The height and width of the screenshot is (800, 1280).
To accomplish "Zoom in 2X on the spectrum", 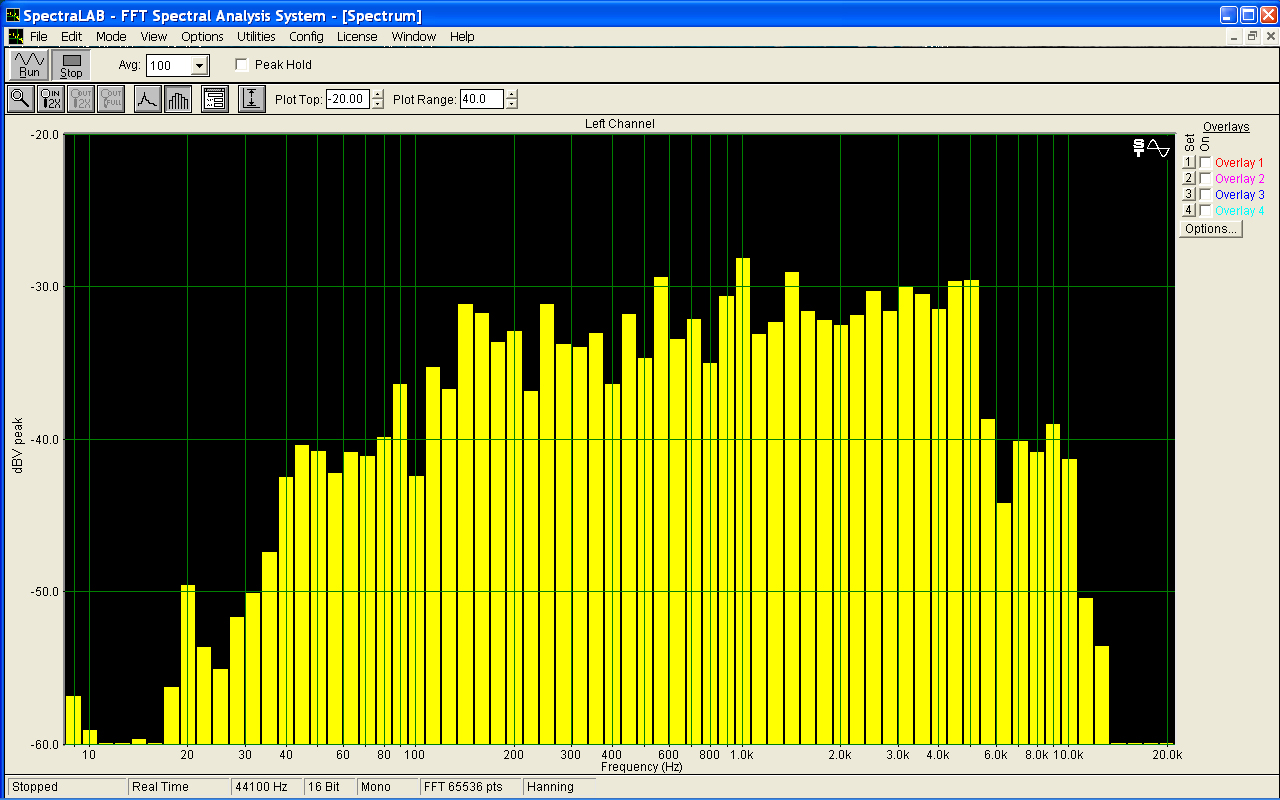I will [x=50, y=99].
